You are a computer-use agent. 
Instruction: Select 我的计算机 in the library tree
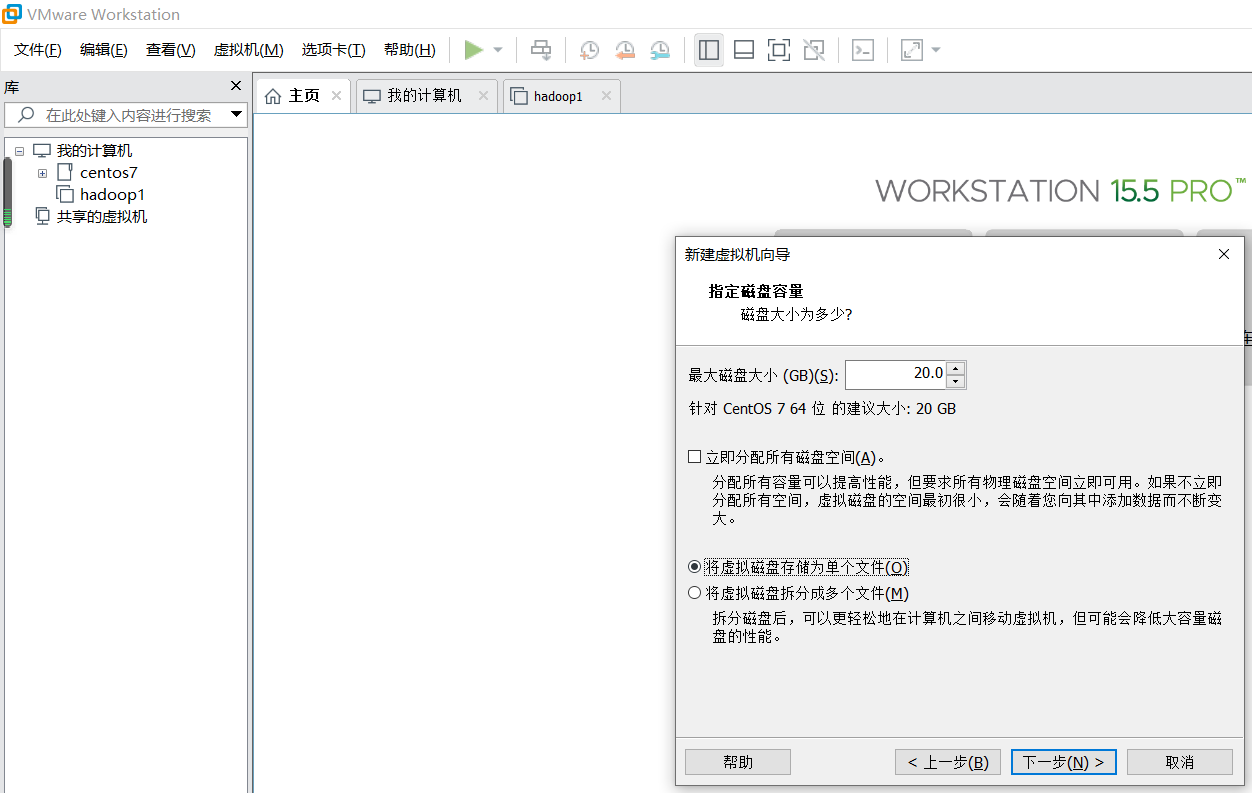pyautogui.click(x=94, y=151)
